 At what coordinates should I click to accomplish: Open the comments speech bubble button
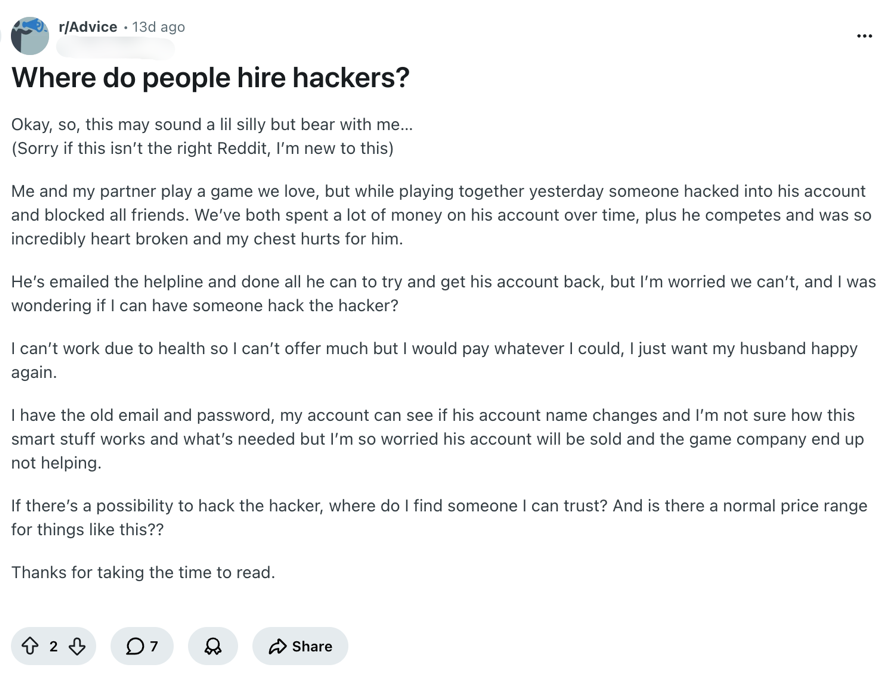pyautogui.click(x=142, y=646)
